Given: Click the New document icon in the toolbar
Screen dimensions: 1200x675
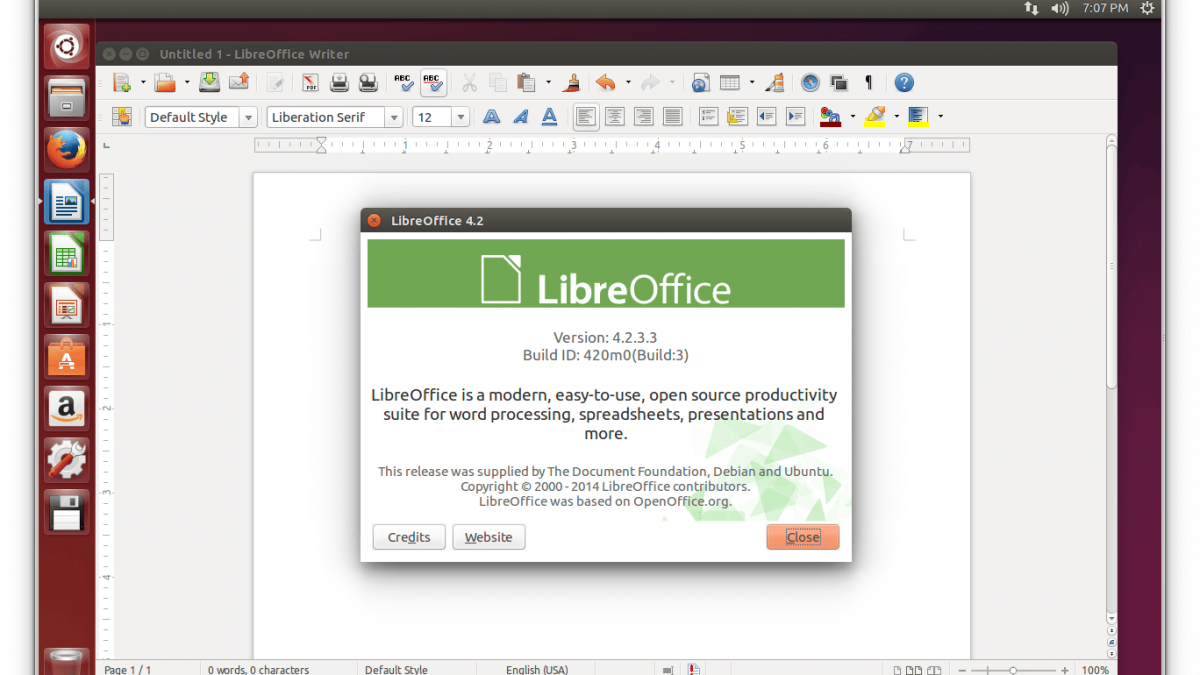Looking at the screenshot, I should pyautogui.click(x=122, y=83).
